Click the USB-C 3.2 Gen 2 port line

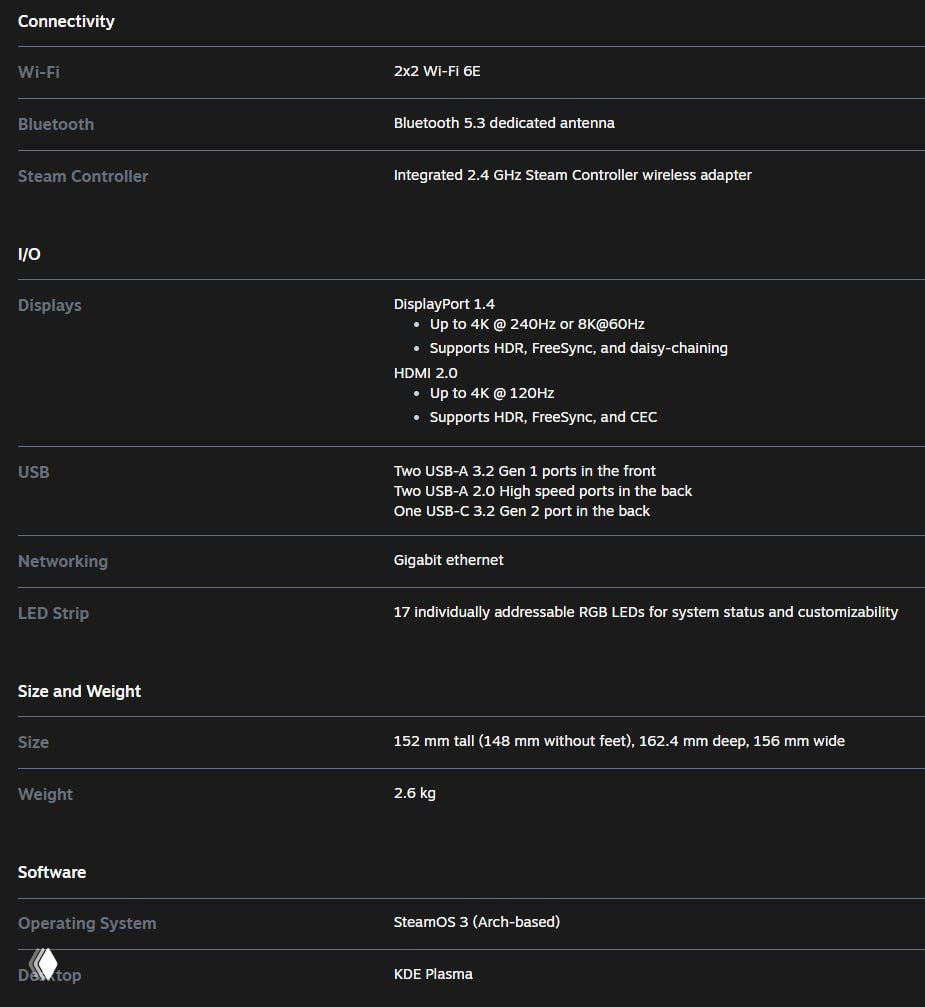(522, 511)
